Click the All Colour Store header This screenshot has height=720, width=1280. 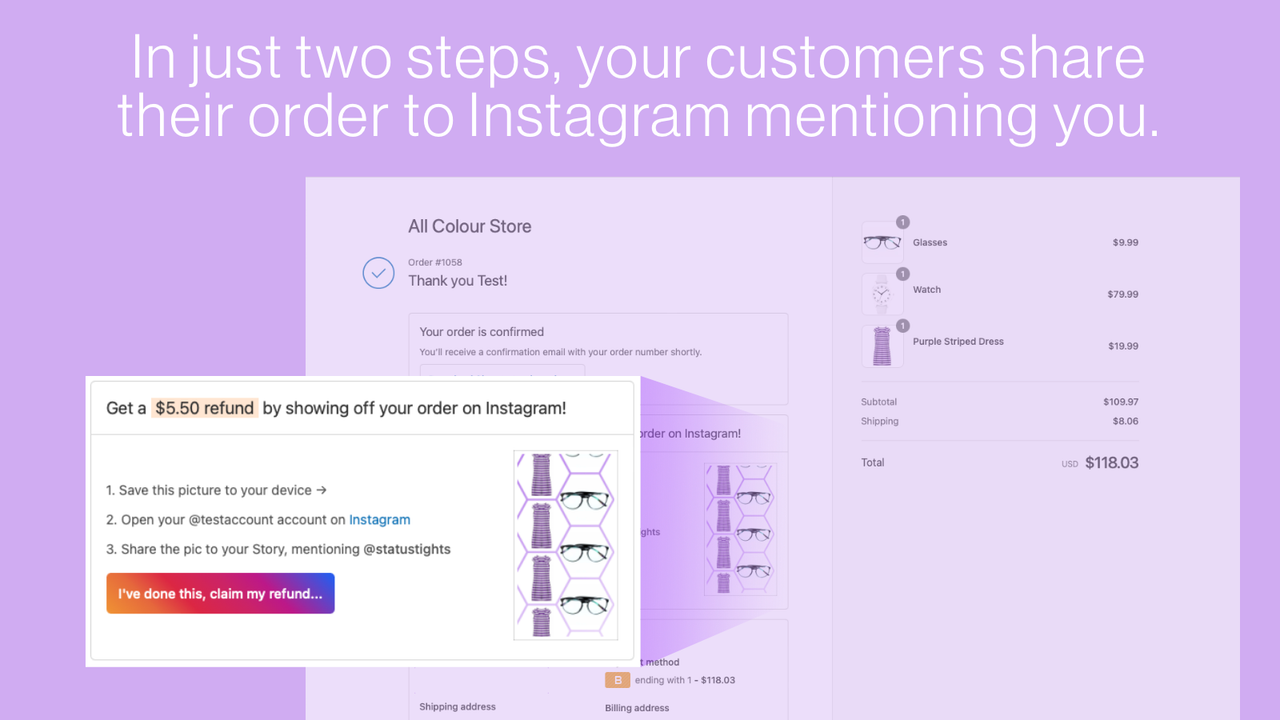(x=469, y=225)
